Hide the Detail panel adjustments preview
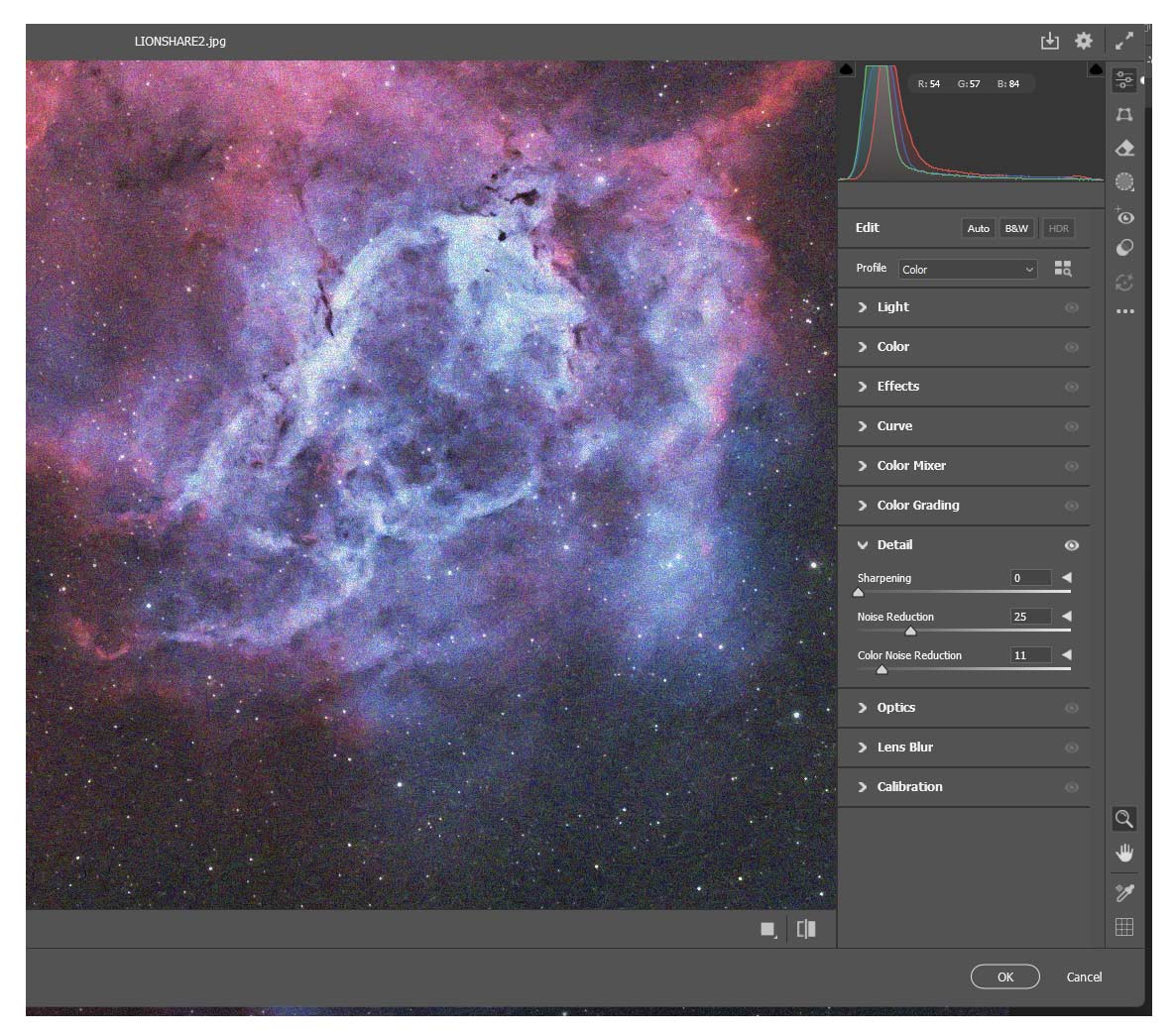Screen dimensions: 1175x1036 (x=1071, y=544)
